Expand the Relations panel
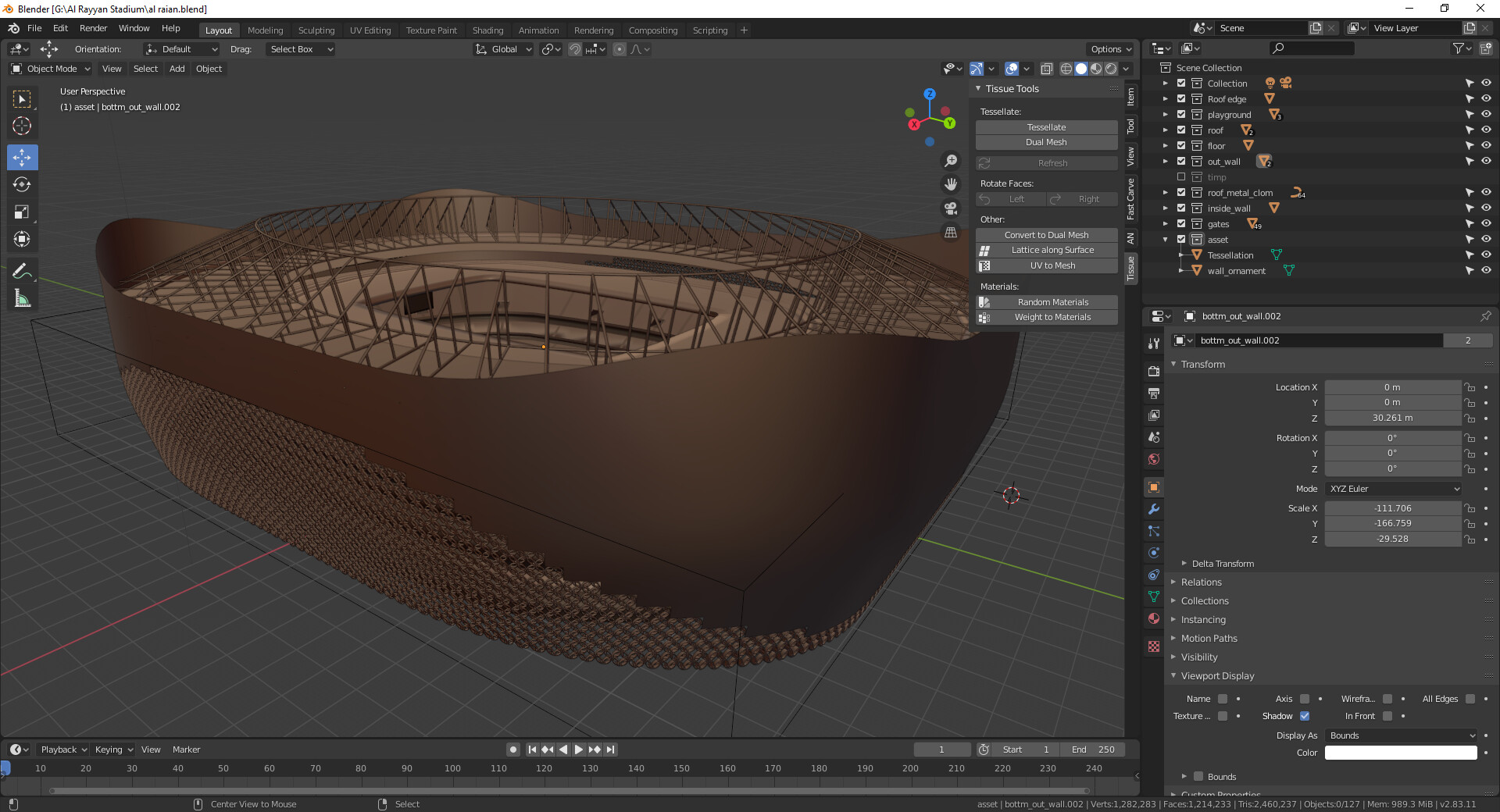1500x812 pixels. click(x=1202, y=582)
